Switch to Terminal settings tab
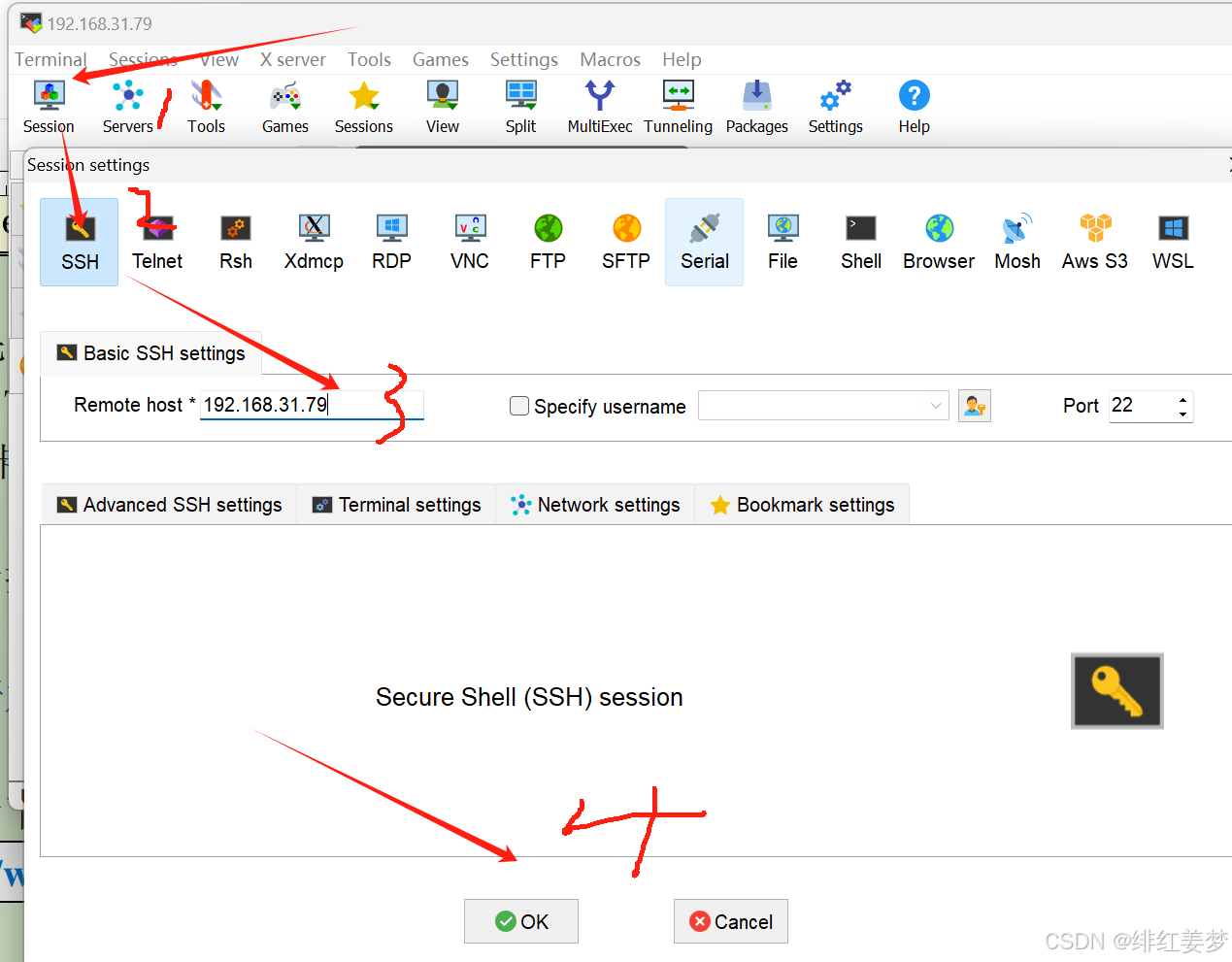The height and width of the screenshot is (962, 1232). click(396, 505)
